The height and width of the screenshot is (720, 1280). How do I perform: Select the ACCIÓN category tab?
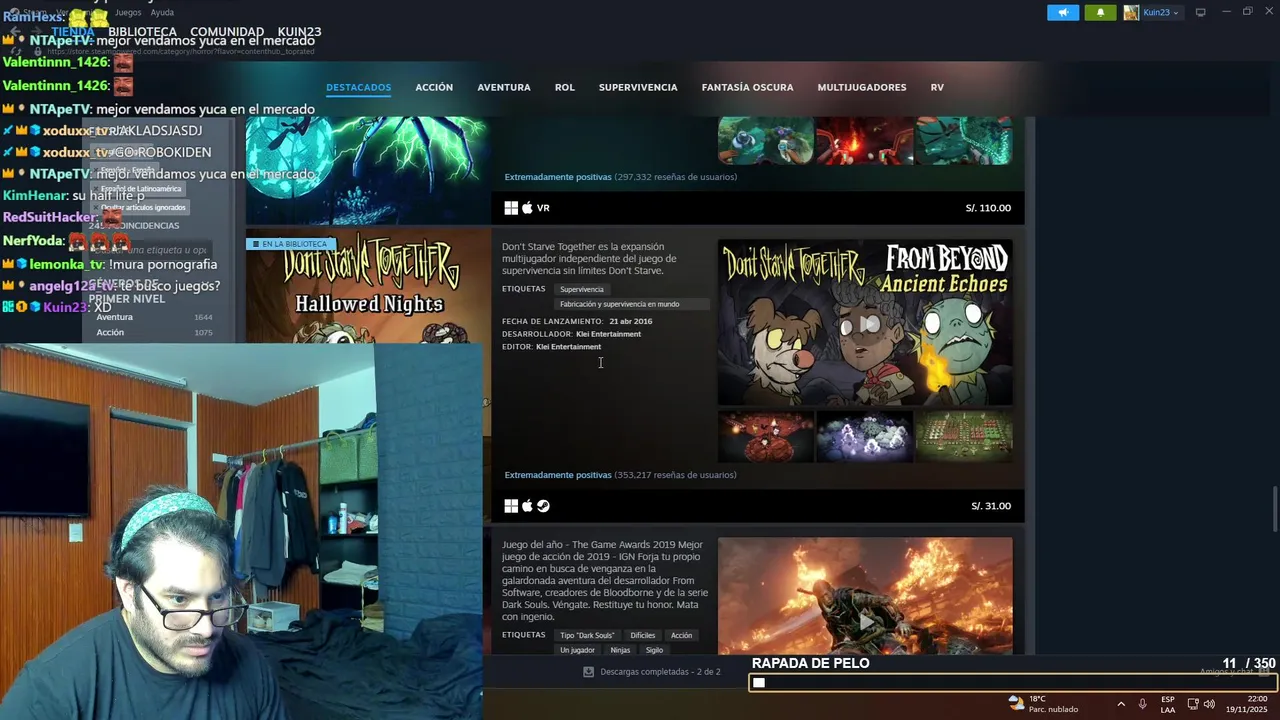coord(434,87)
